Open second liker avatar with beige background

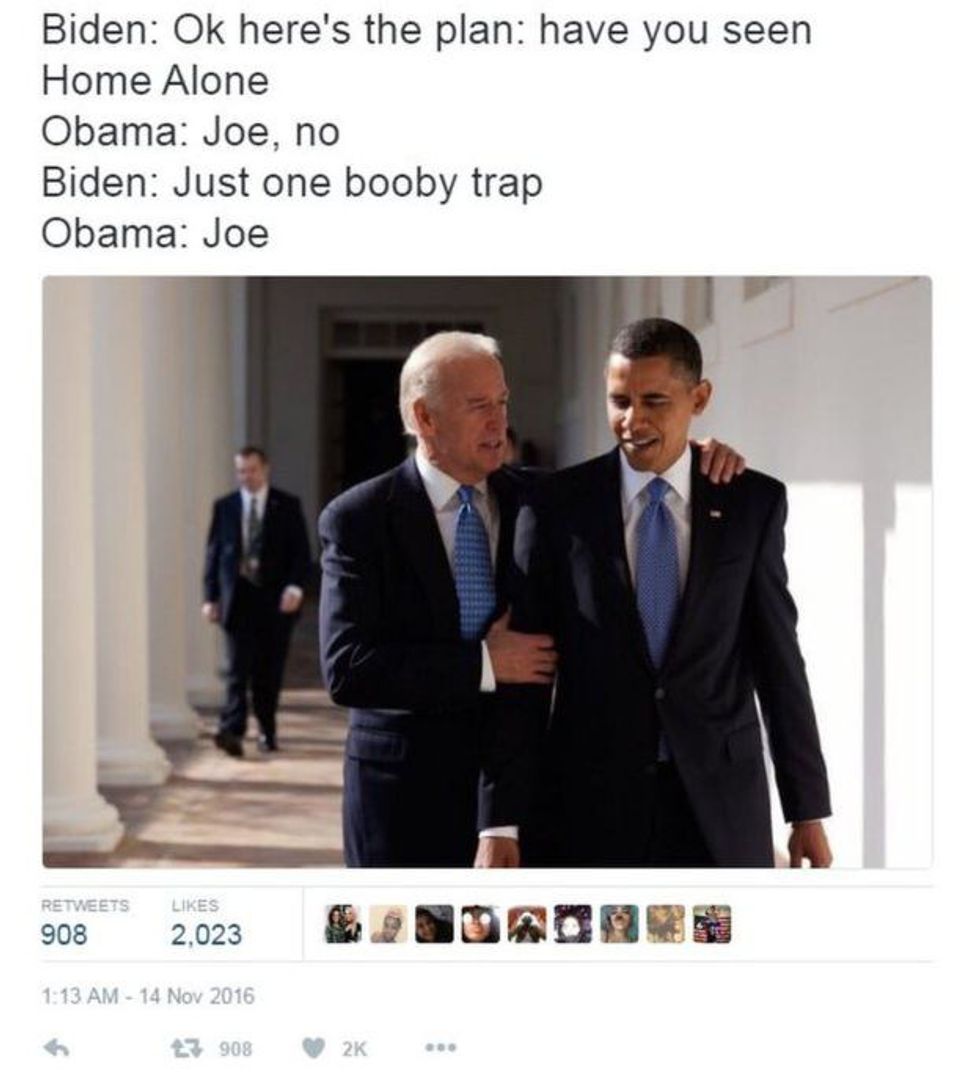390,923
